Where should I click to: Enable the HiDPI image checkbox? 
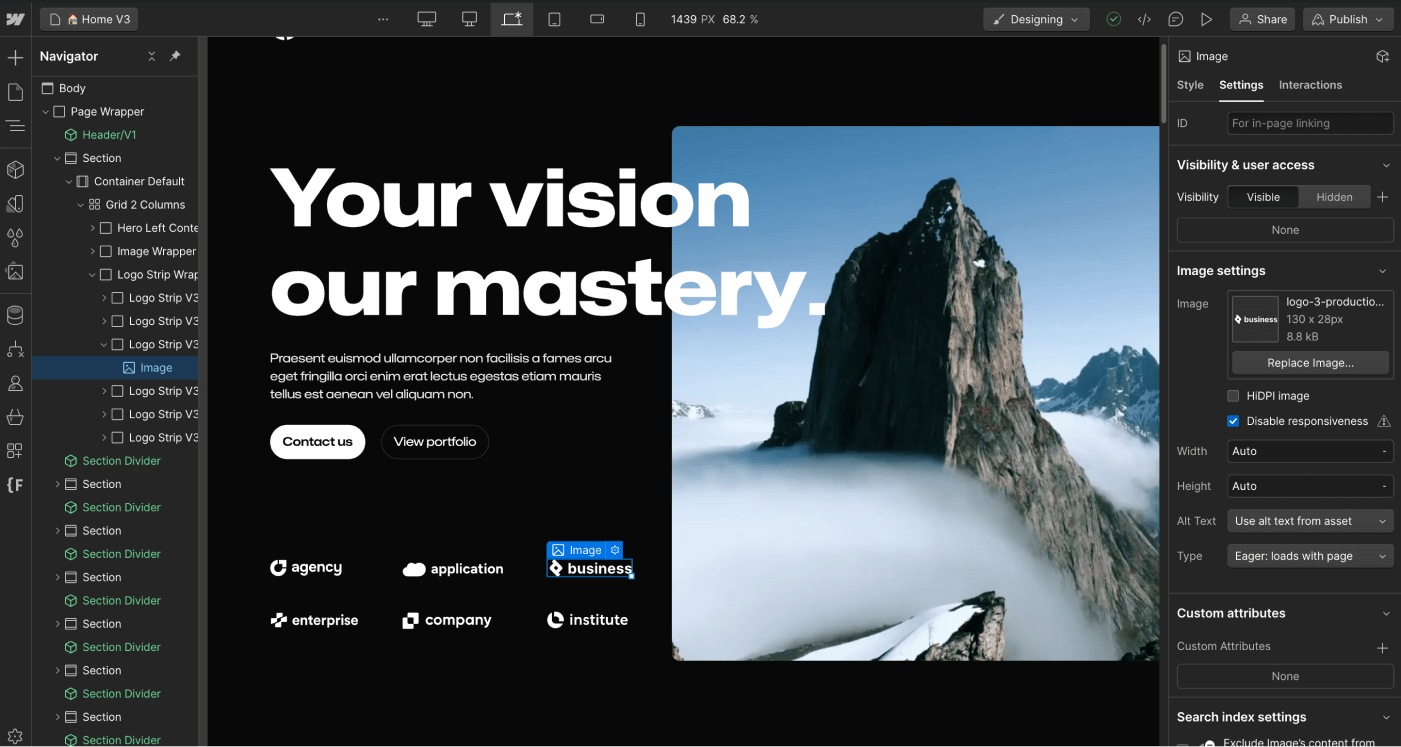(1233, 395)
